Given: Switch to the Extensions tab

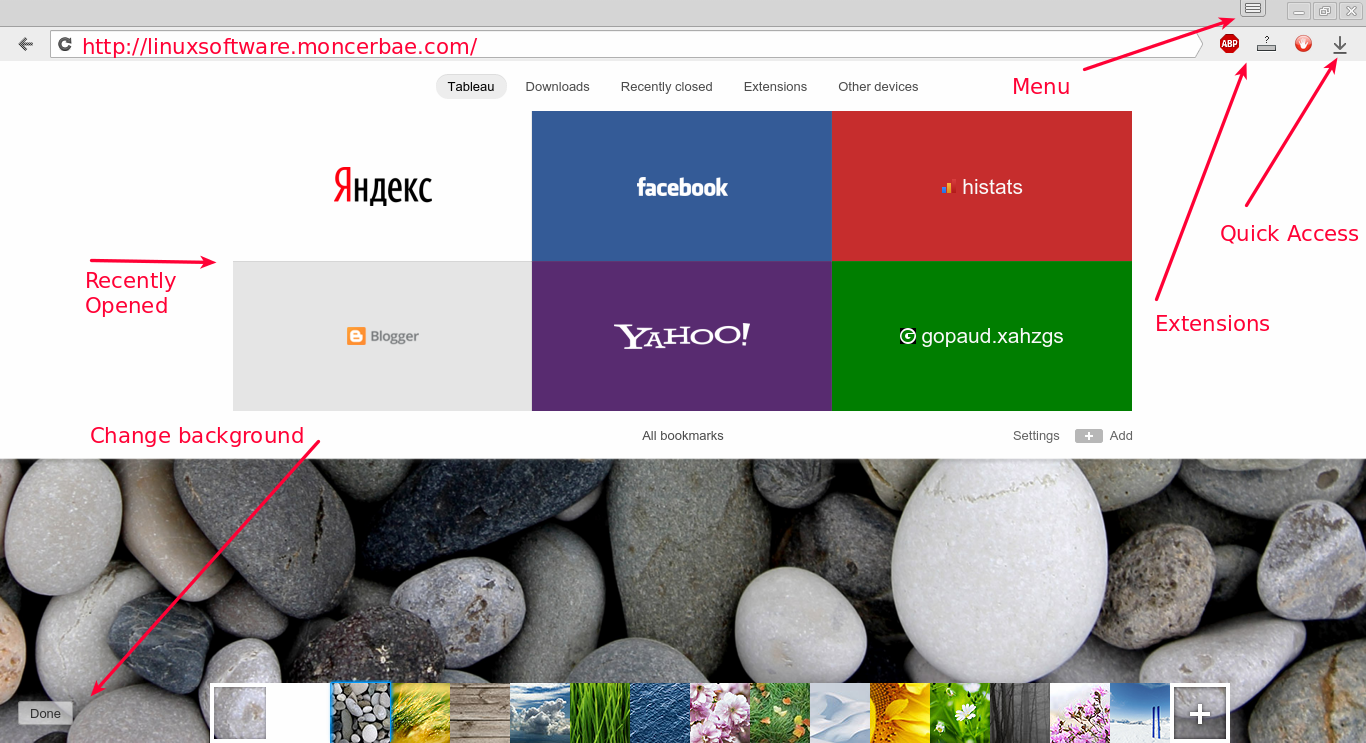Looking at the screenshot, I should [x=775, y=87].
